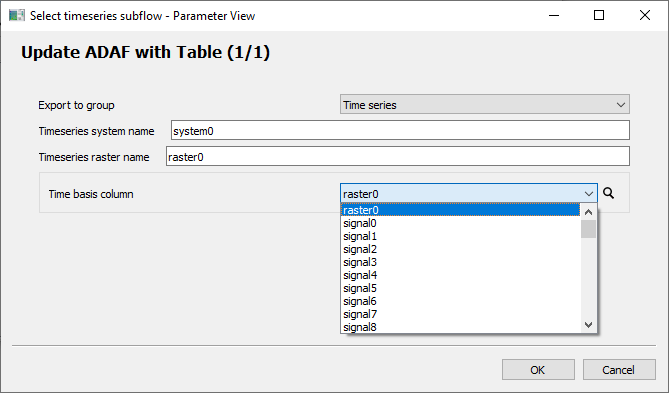The height and width of the screenshot is (393, 669).
Task: Collapse the Time basis column combo box
Action: click(x=468, y=193)
